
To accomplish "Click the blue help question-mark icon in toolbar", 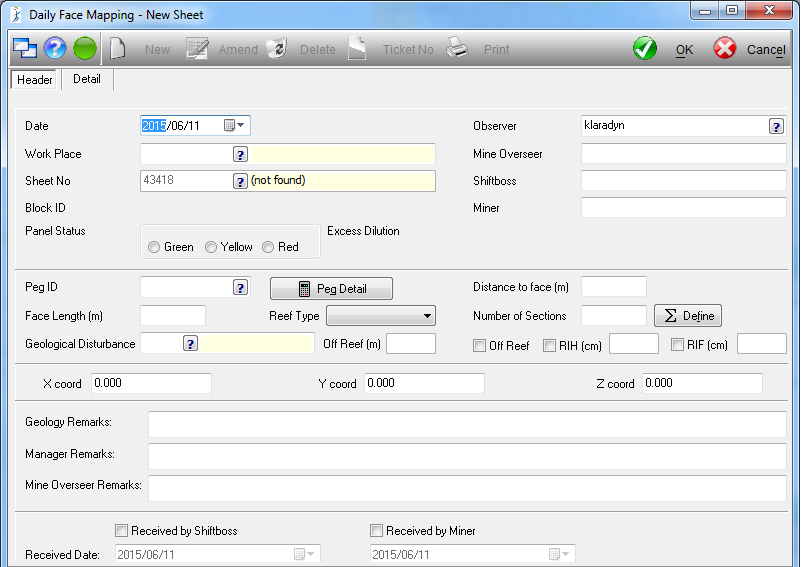I will coord(55,49).
